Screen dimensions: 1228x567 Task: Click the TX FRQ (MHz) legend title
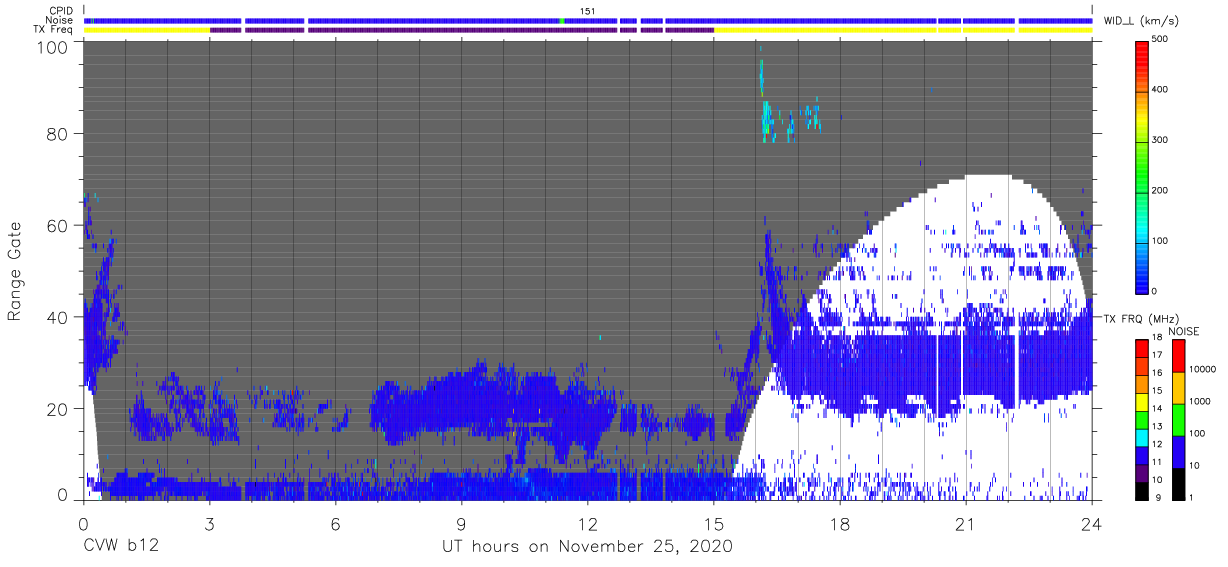click(1143, 318)
